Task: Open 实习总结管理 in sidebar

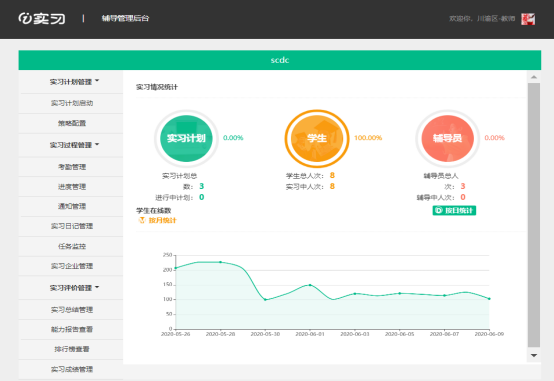Action: click(x=71, y=310)
